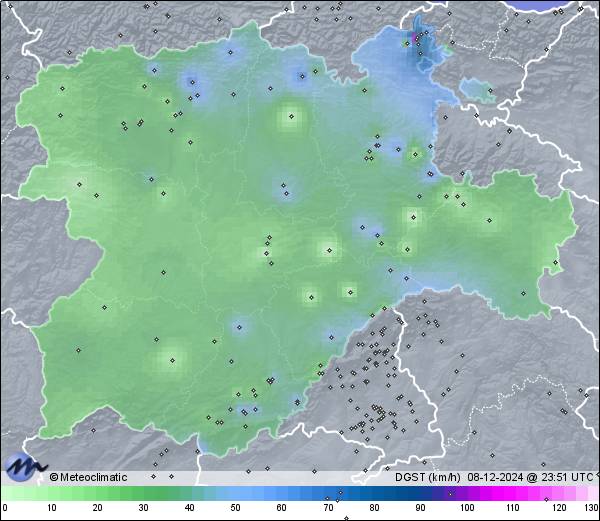
Task: Select the 110 value on the scale
Action: 513,508
